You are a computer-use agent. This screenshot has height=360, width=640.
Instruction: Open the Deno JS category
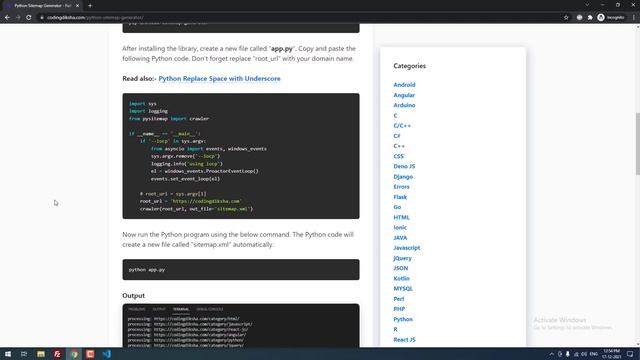point(404,167)
